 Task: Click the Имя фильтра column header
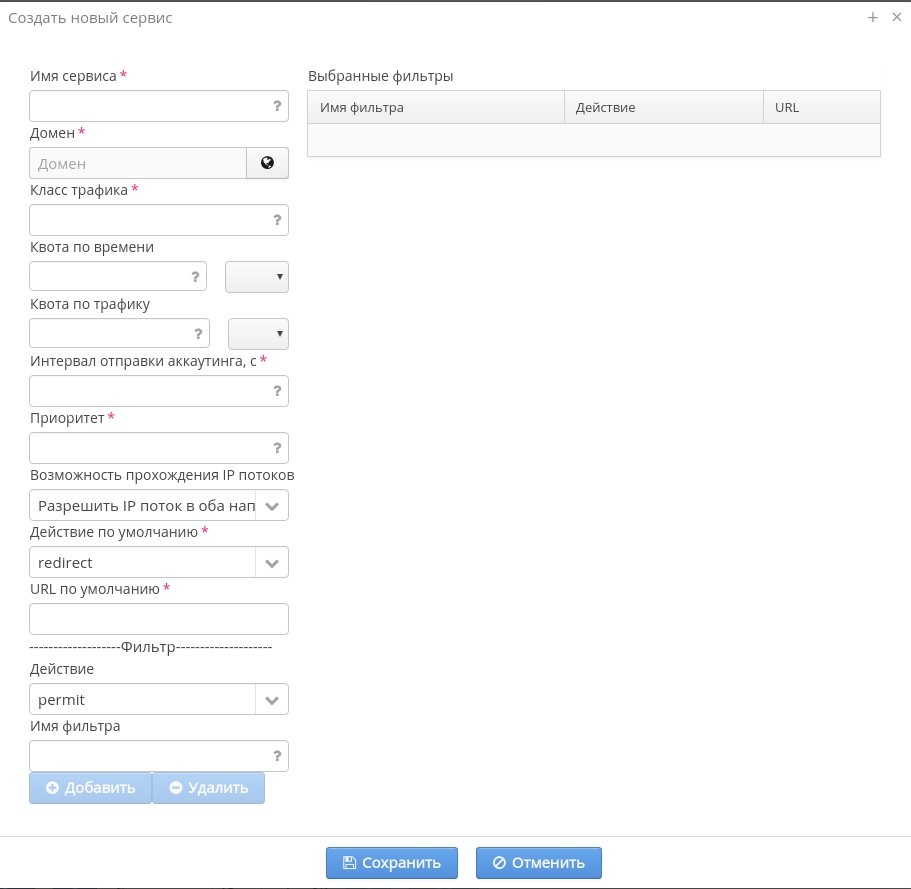click(x=435, y=107)
